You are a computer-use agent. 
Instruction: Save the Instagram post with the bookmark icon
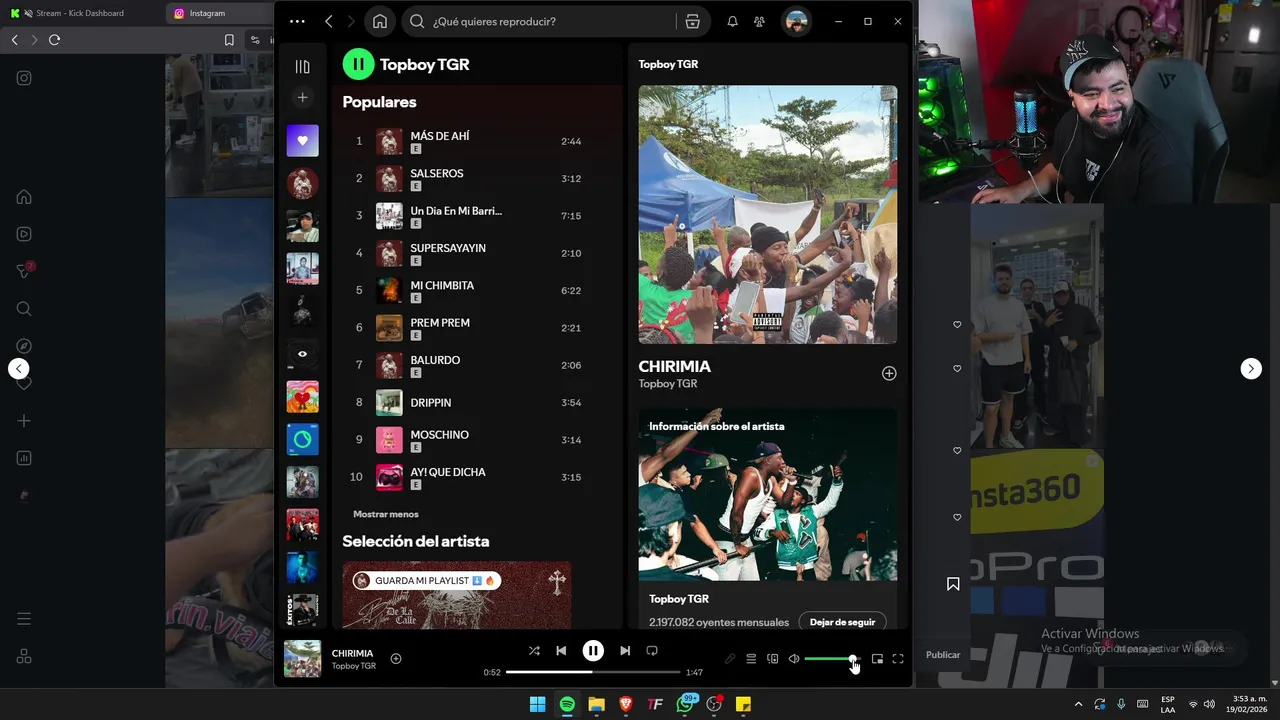coord(953,584)
